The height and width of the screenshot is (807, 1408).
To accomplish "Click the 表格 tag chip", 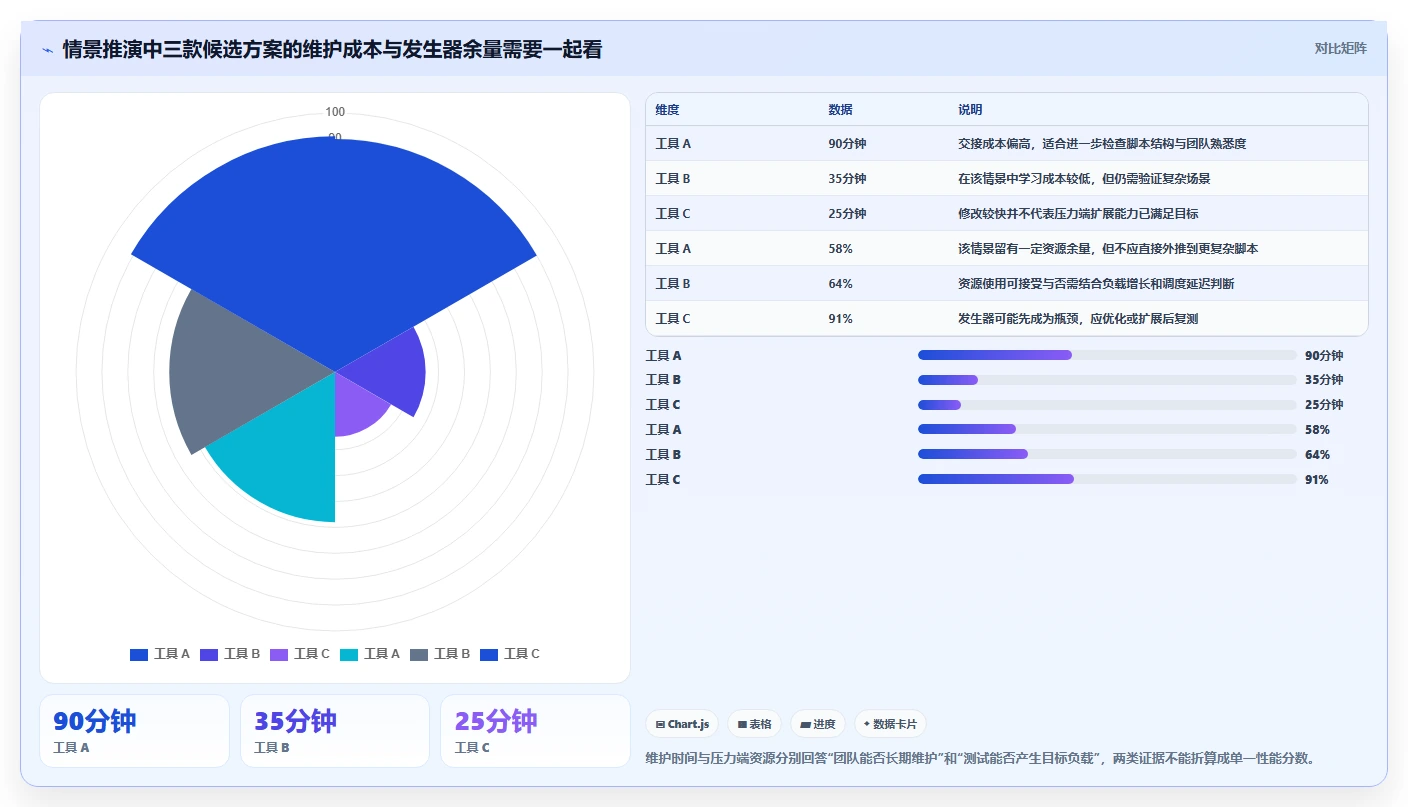I will pyautogui.click(x=754, y=724).
